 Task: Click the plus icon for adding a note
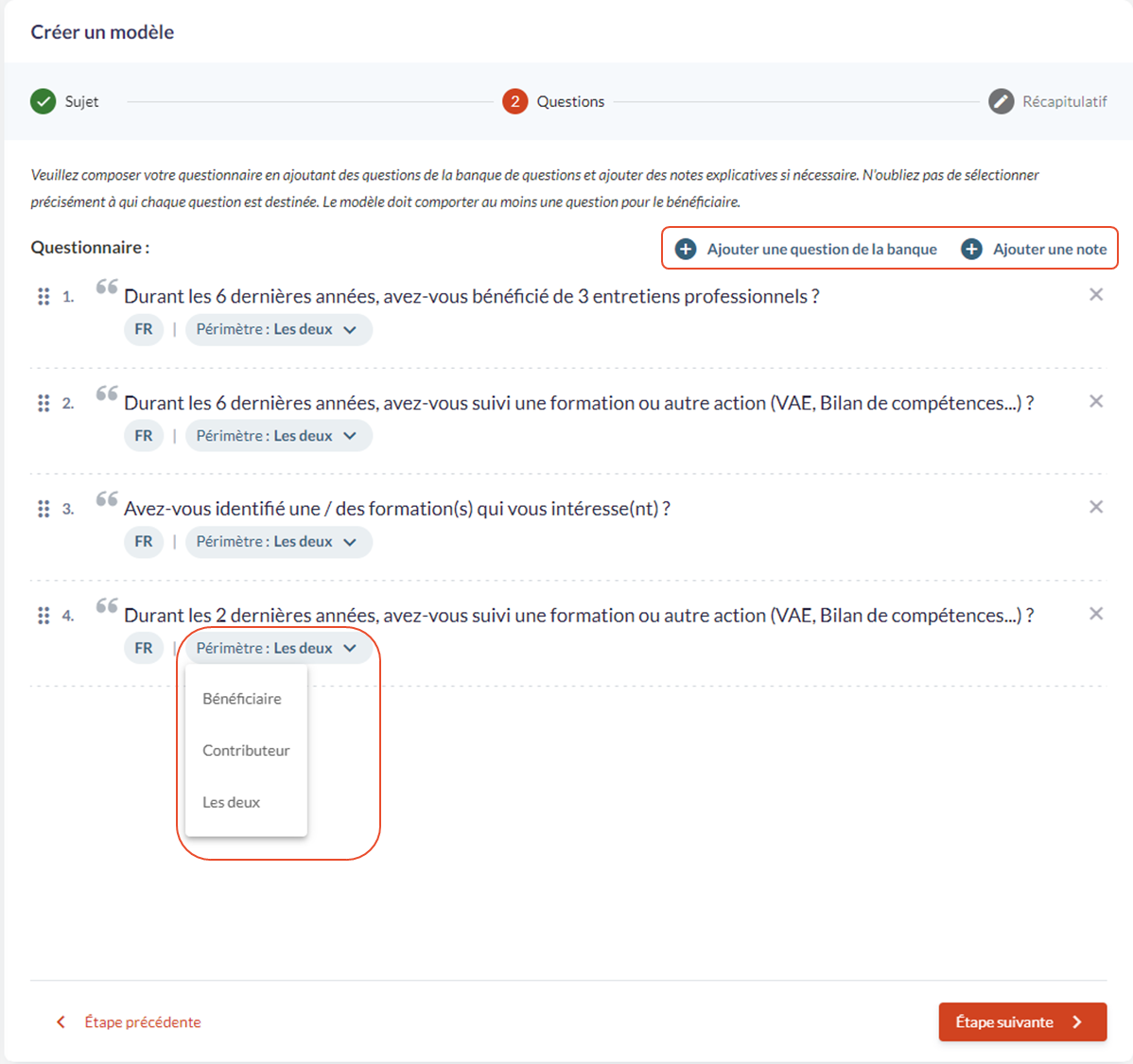(x=971, y=249)
